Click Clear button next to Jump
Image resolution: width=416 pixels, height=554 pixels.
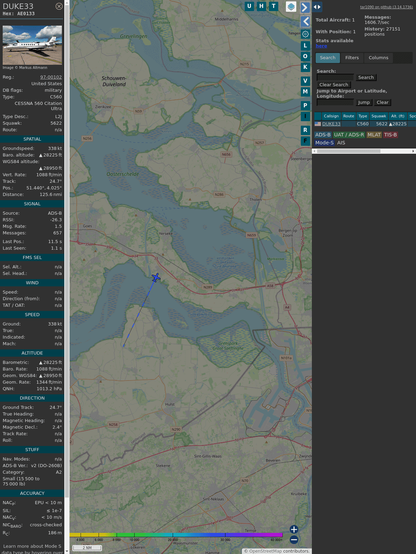pyautogui.click(x=382, y=102)
